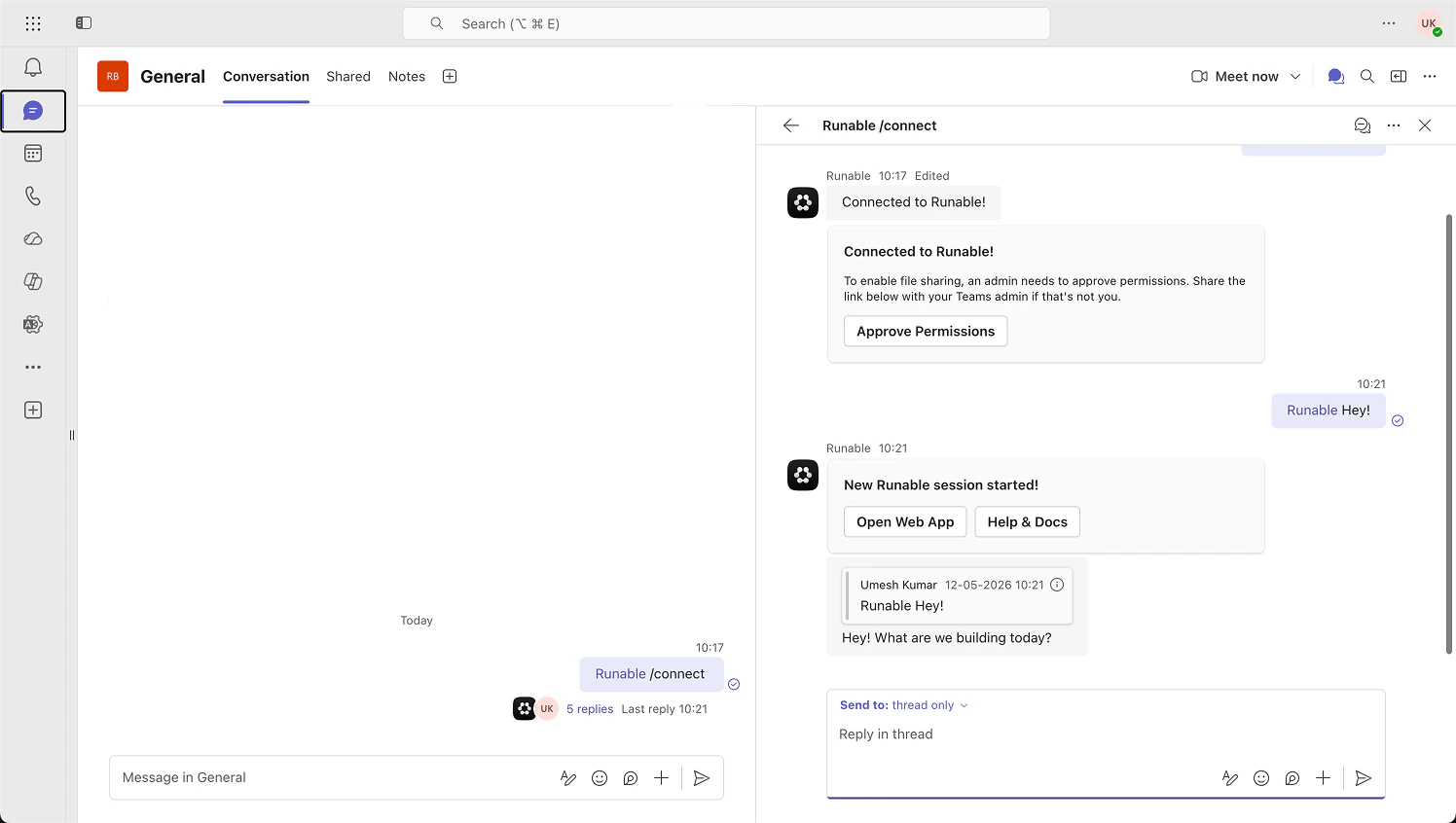
Task: Click the Runable mention in /connect message
Action: click(x=620, y=674)
